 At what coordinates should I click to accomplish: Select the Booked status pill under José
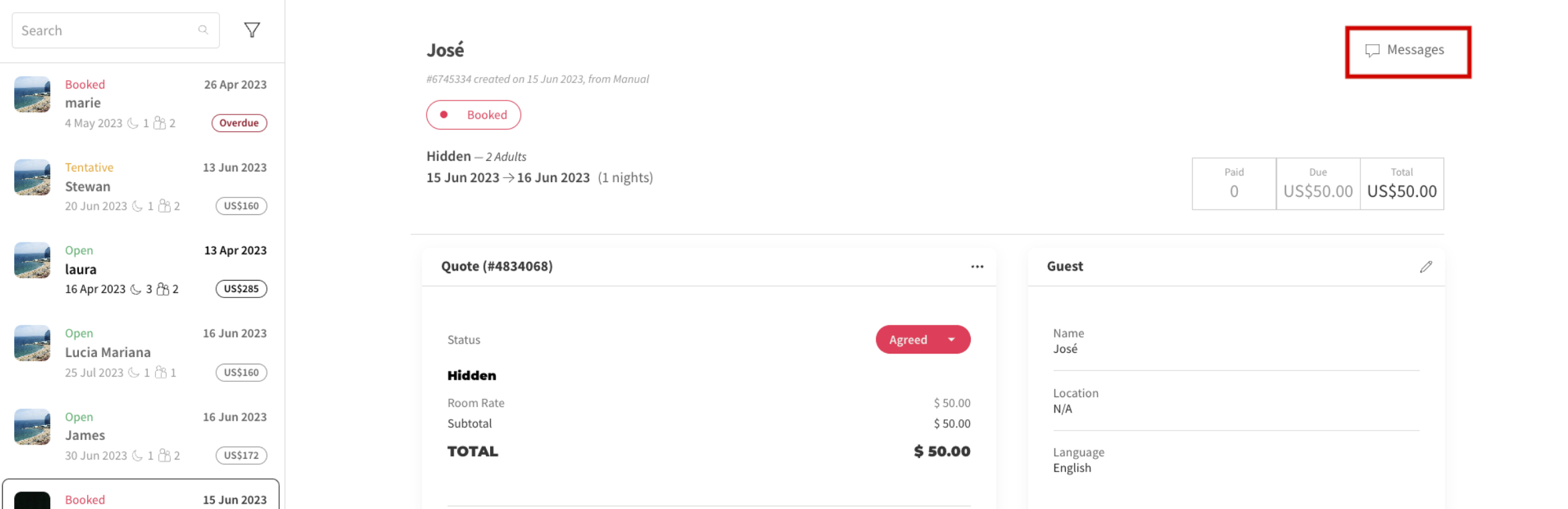click(x=473, y=115)
